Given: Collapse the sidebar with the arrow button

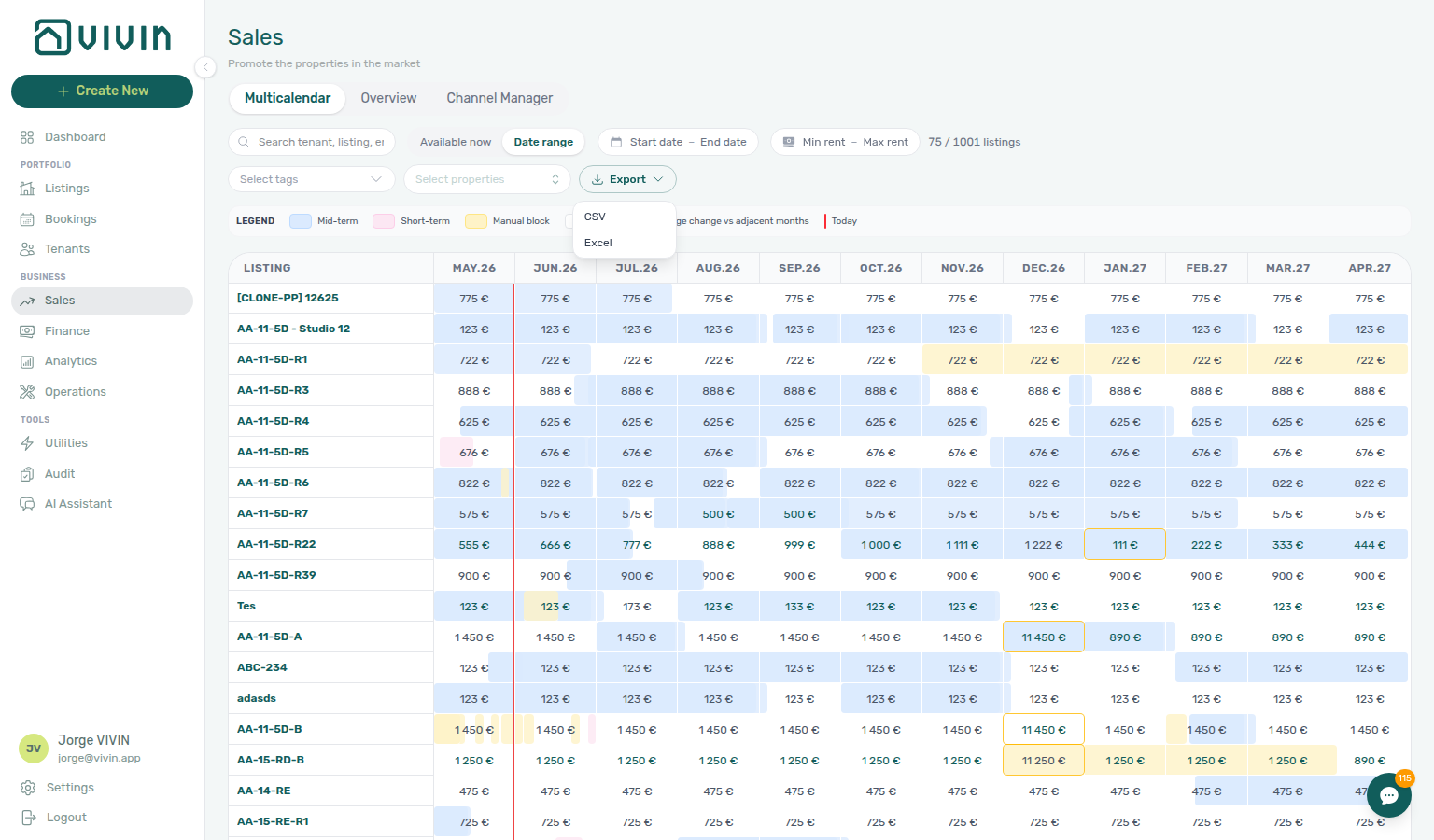Looking at the screenshot, I should [x=205, y=66].
